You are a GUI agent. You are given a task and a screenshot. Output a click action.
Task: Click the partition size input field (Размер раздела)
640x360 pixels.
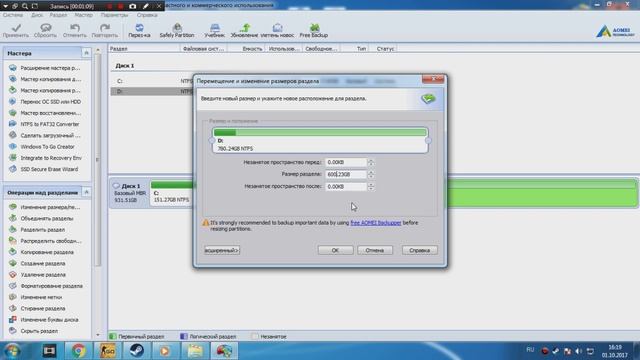click(346, 174)
